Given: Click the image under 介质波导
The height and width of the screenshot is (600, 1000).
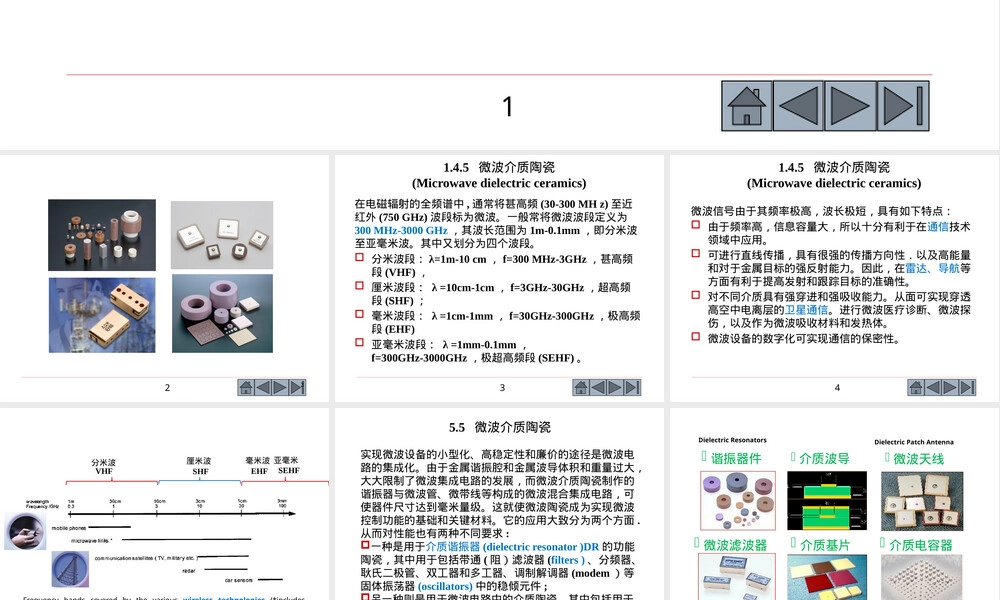Looking at the screenshot, I should tap(827, 501).
